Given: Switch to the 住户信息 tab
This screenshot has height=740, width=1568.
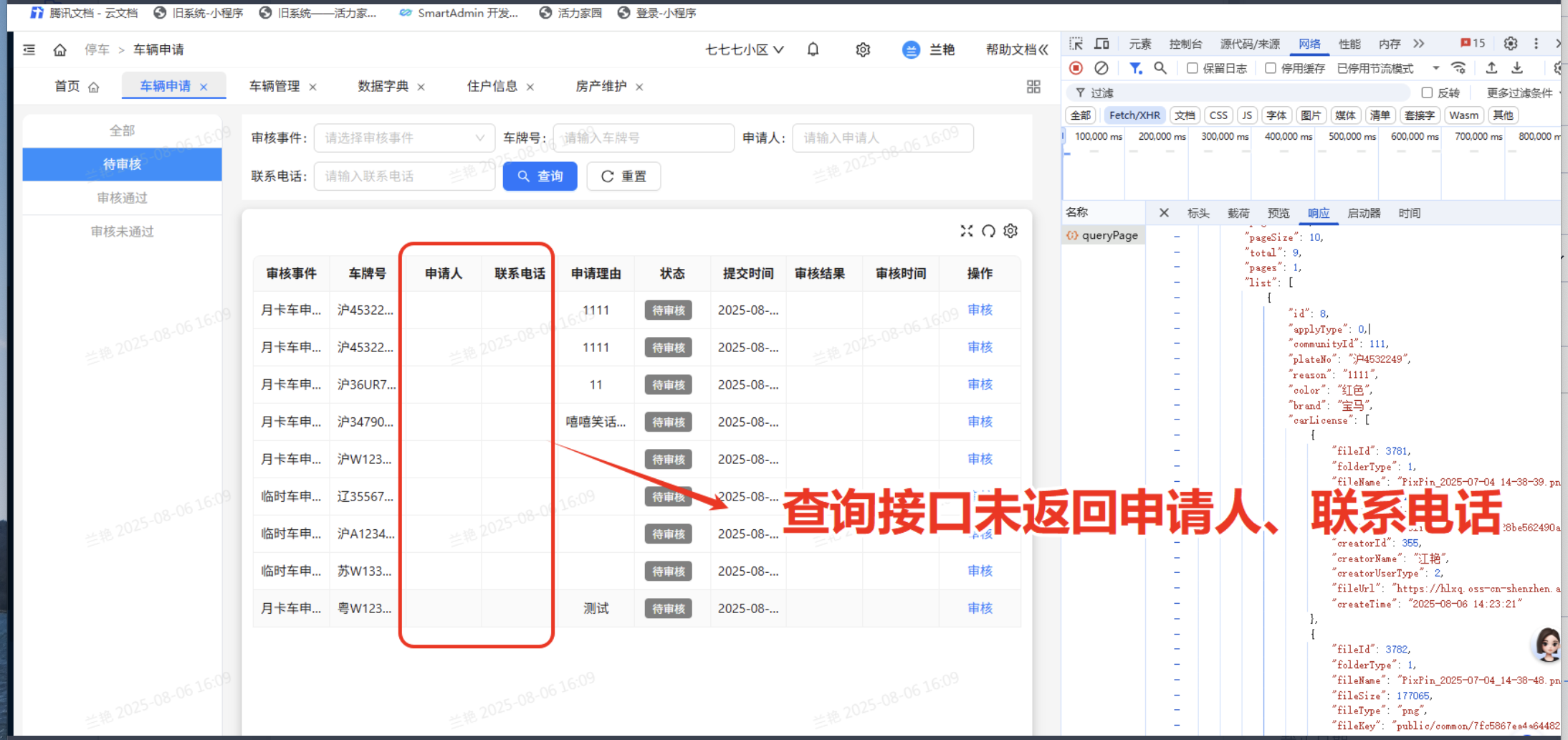Looking at the screenshot, I should click(492, 85).
